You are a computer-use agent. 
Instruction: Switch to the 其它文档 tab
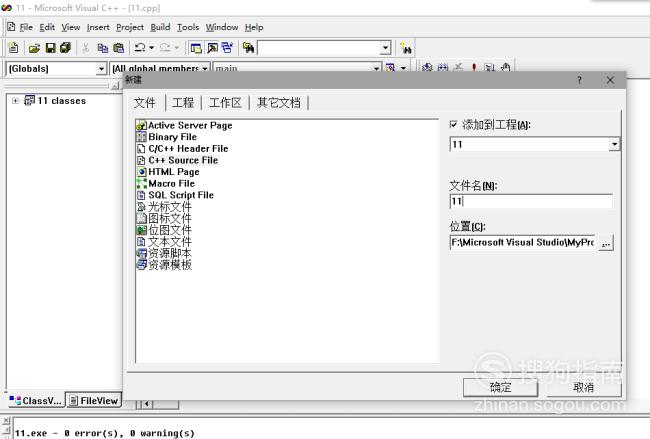(x=278, y=103)
